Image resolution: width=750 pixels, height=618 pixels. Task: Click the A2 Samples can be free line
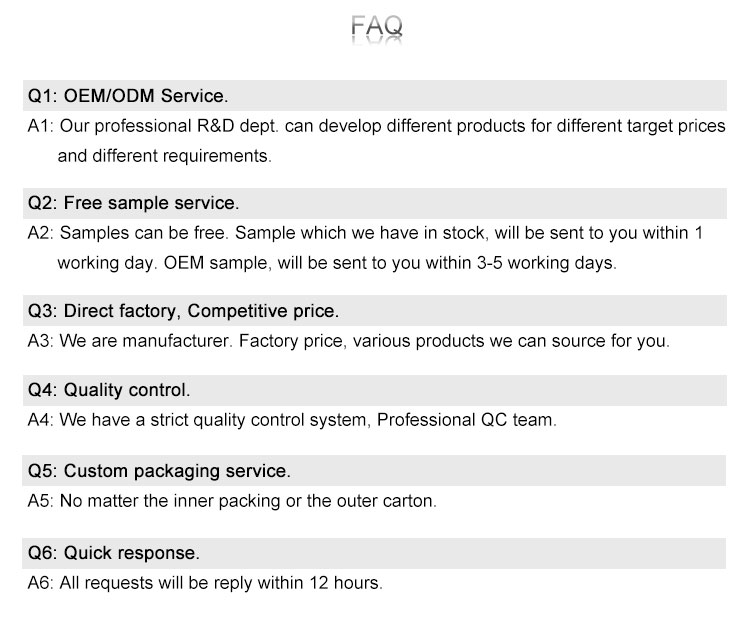tap(365, 233)
